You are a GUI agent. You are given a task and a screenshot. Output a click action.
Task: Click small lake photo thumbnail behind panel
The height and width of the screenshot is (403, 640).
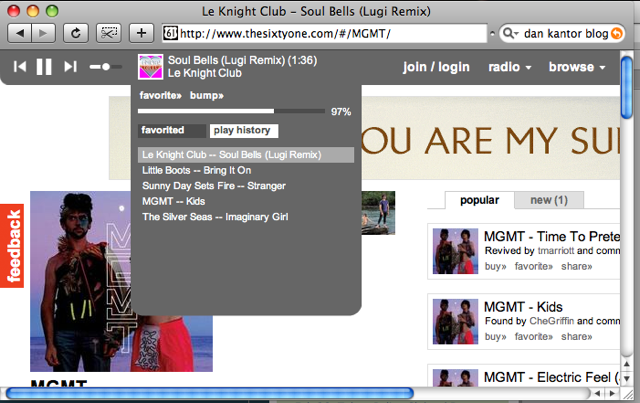pos(378,213)
